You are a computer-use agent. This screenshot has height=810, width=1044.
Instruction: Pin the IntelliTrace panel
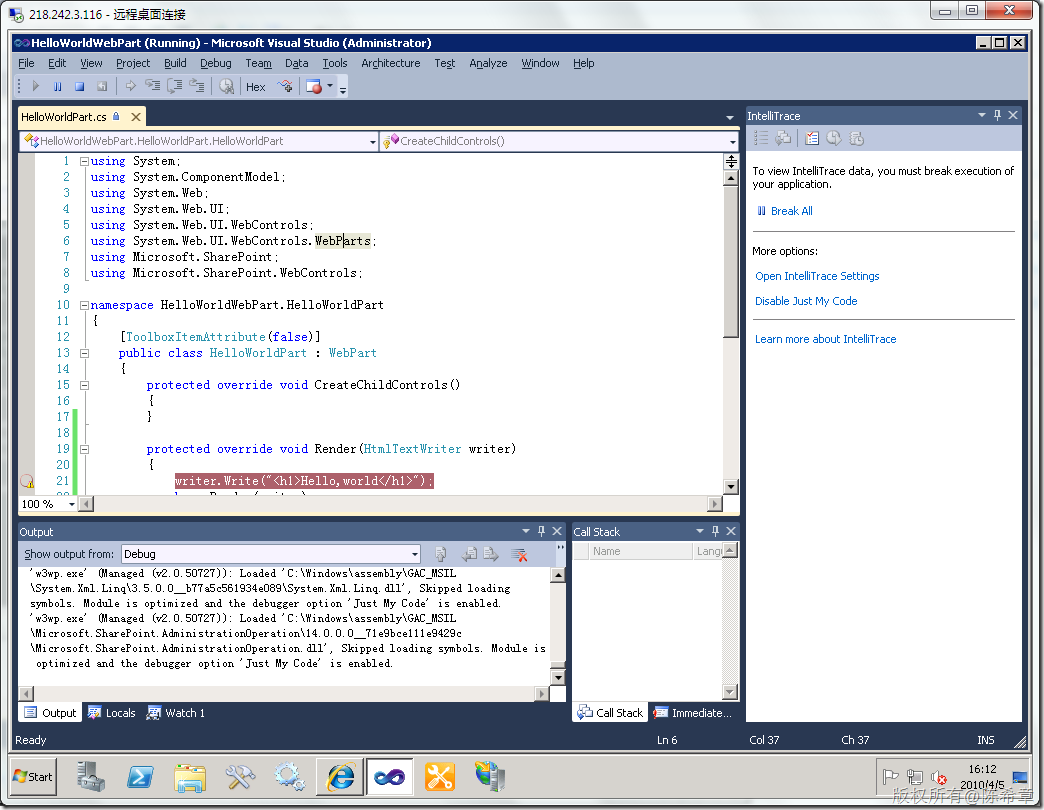(x=997, y=115)
